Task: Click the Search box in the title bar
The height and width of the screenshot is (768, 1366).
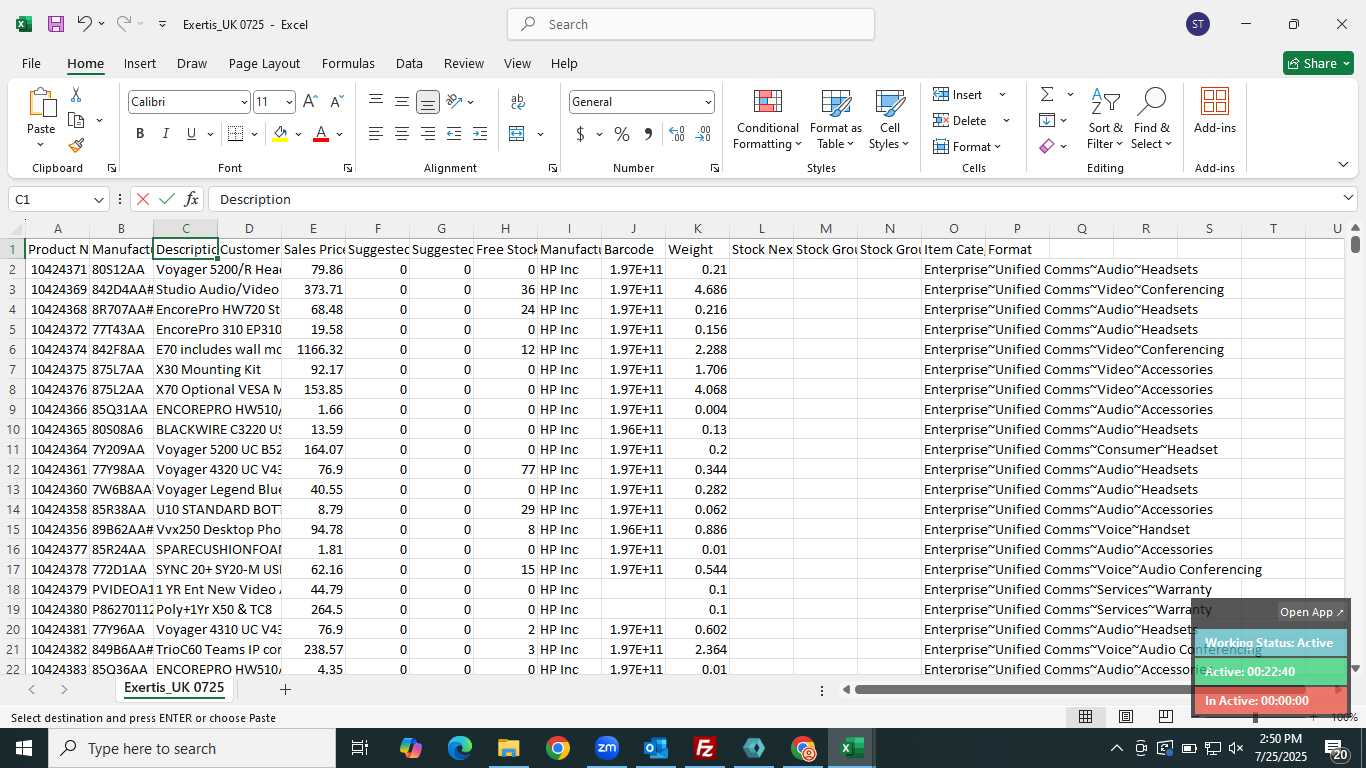Action: tap(691, 24)
